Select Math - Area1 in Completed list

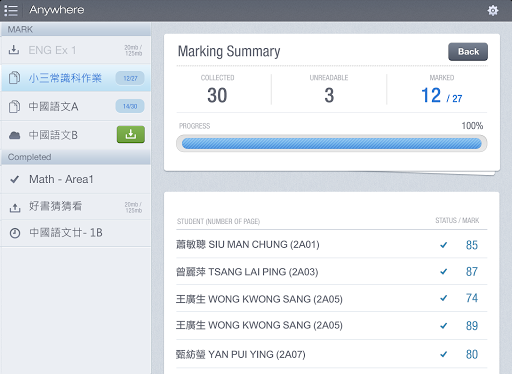click(x=76, y=179)
